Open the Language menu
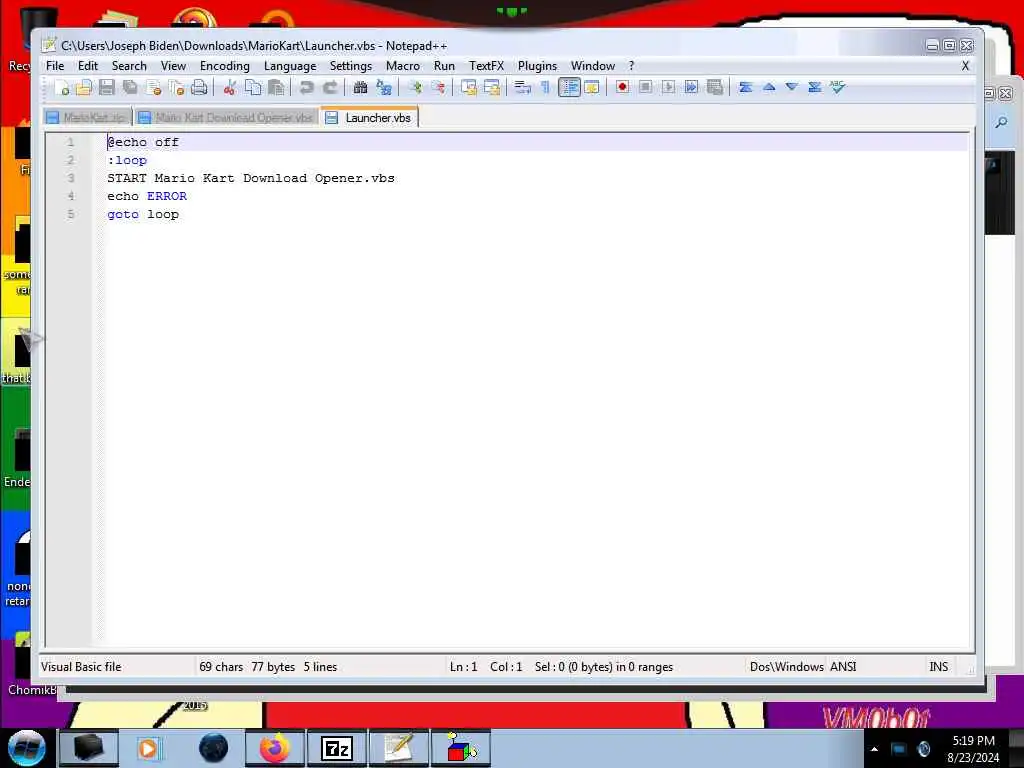 coord(290,66)
